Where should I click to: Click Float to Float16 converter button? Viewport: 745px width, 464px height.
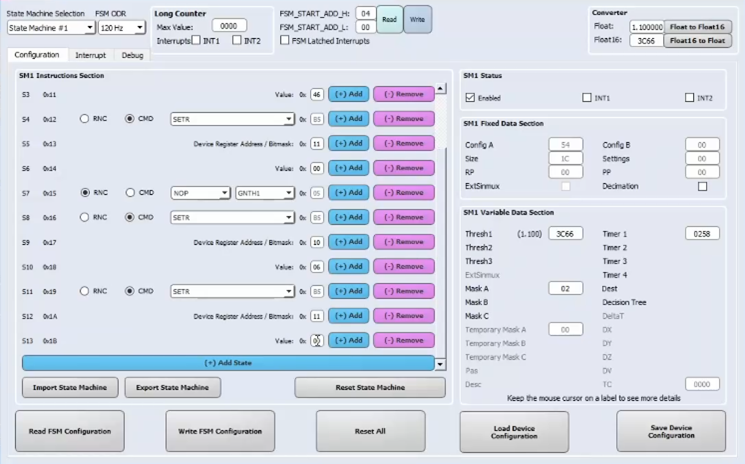pos(697,27)
